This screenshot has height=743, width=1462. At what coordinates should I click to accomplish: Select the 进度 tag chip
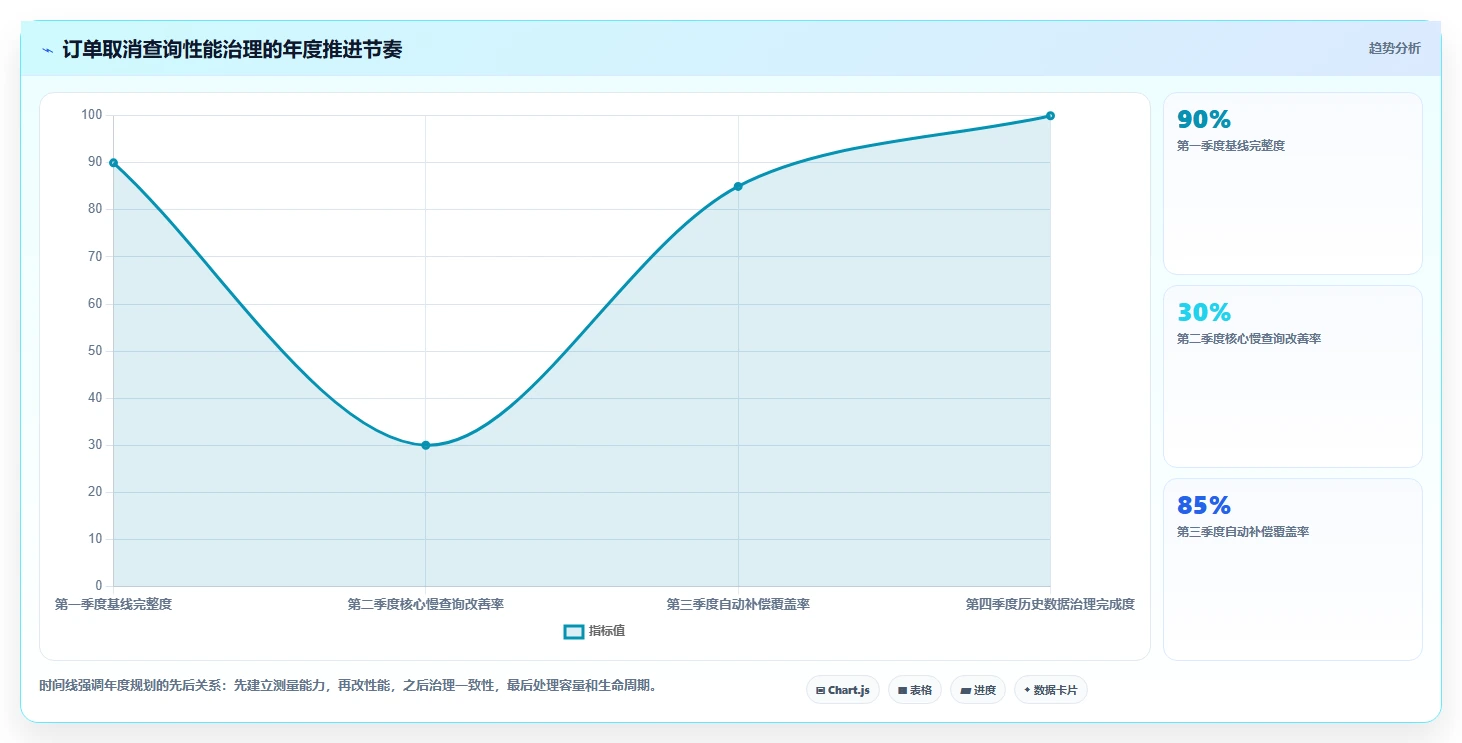[x=978, y=690]
